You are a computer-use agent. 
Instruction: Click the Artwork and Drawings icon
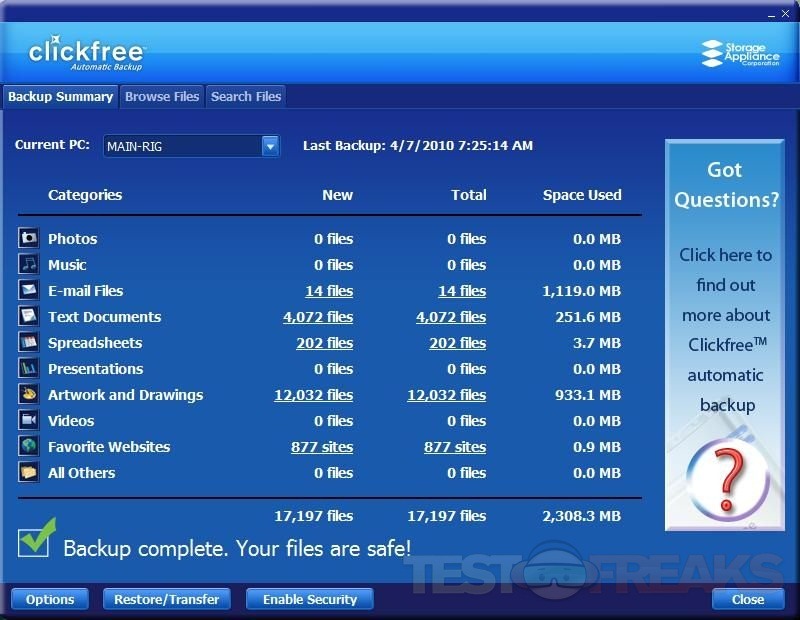pos(28,394)
